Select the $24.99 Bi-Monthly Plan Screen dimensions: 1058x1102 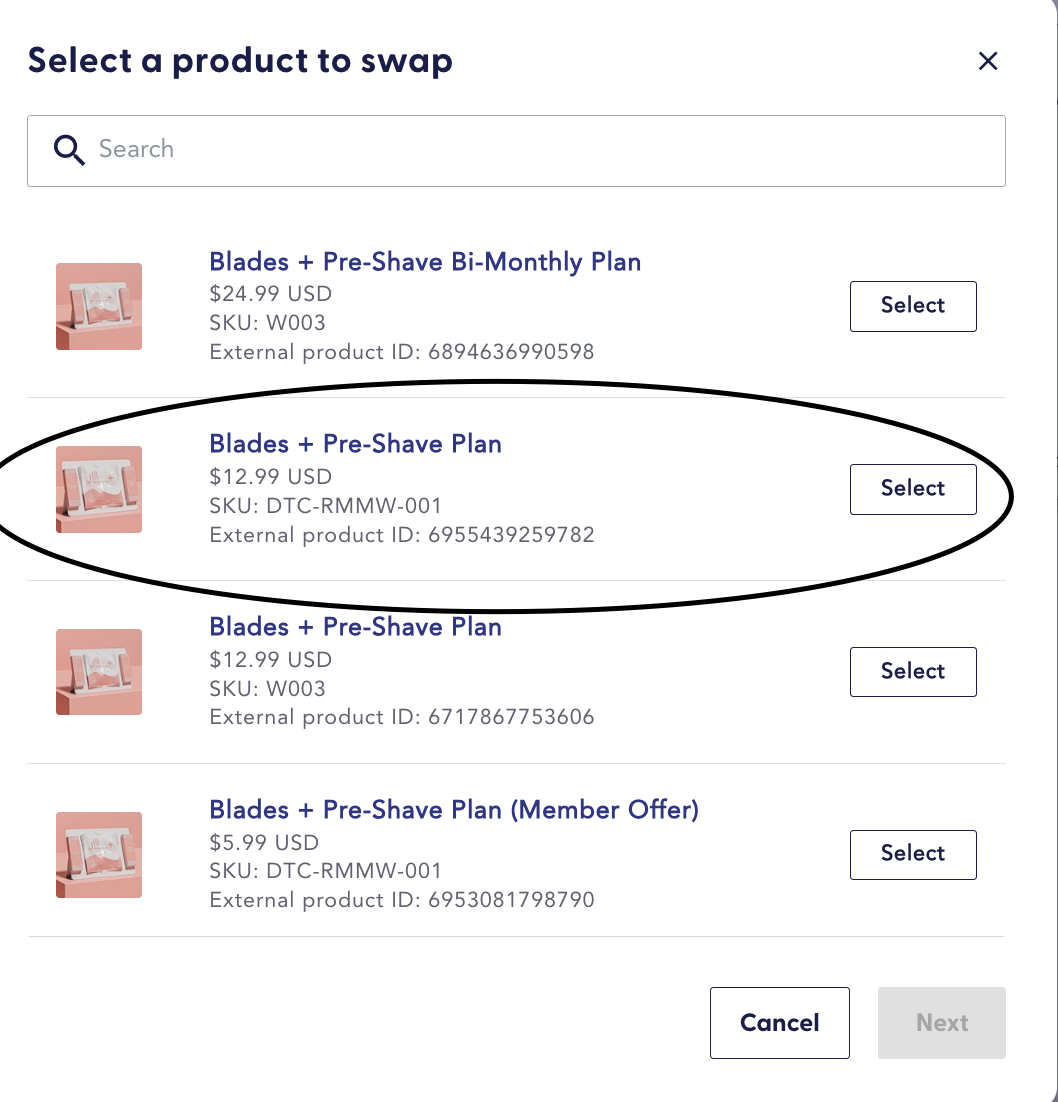pyautogui.click(x=913, y=306)
